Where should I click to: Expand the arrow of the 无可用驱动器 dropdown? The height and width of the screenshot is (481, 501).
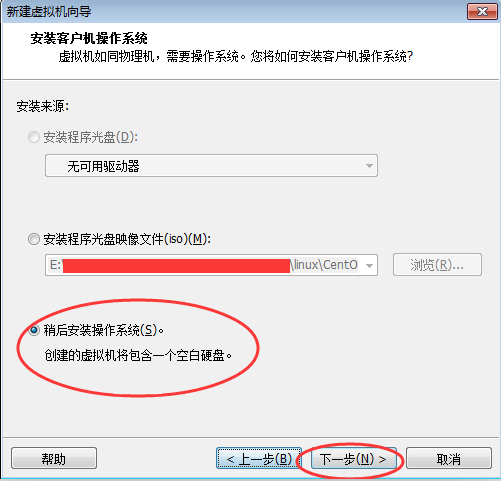[369, 166]
